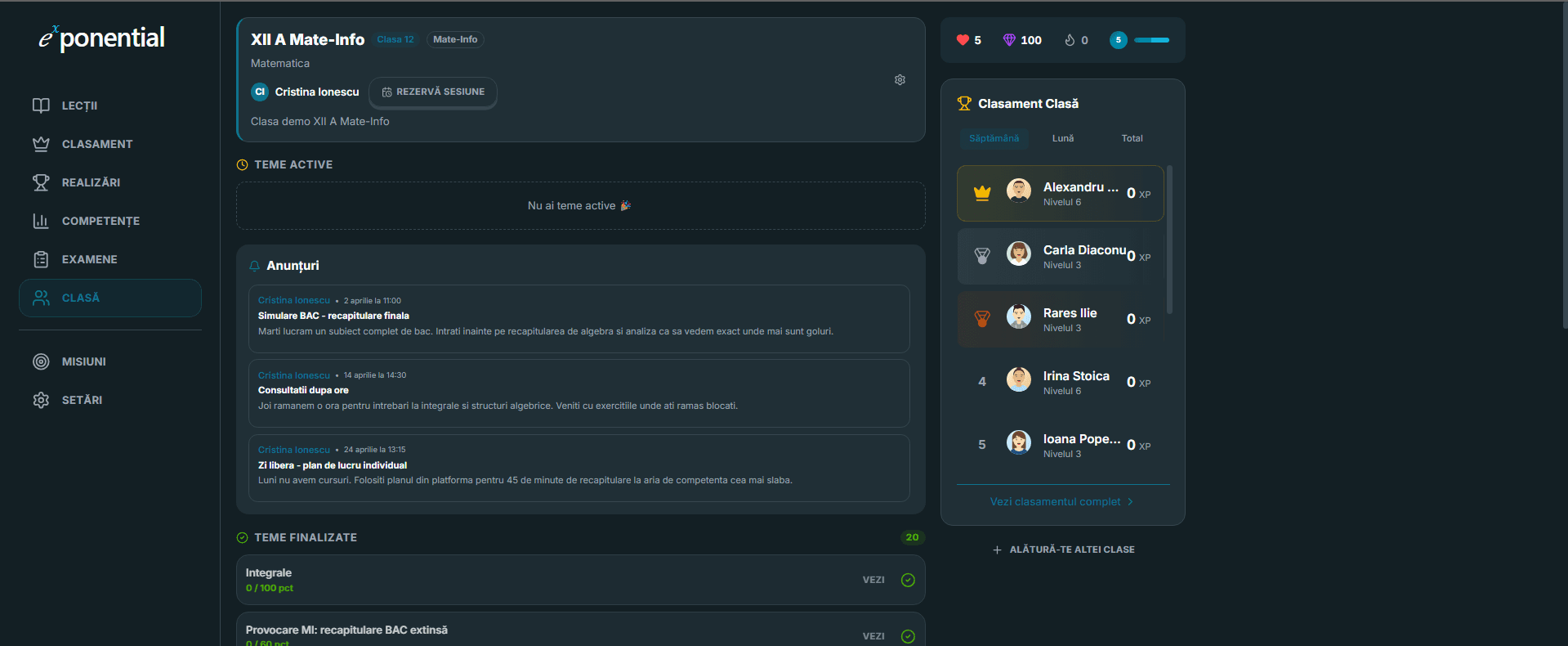Click the Competențe bar chart icon

tap(41, 221)
